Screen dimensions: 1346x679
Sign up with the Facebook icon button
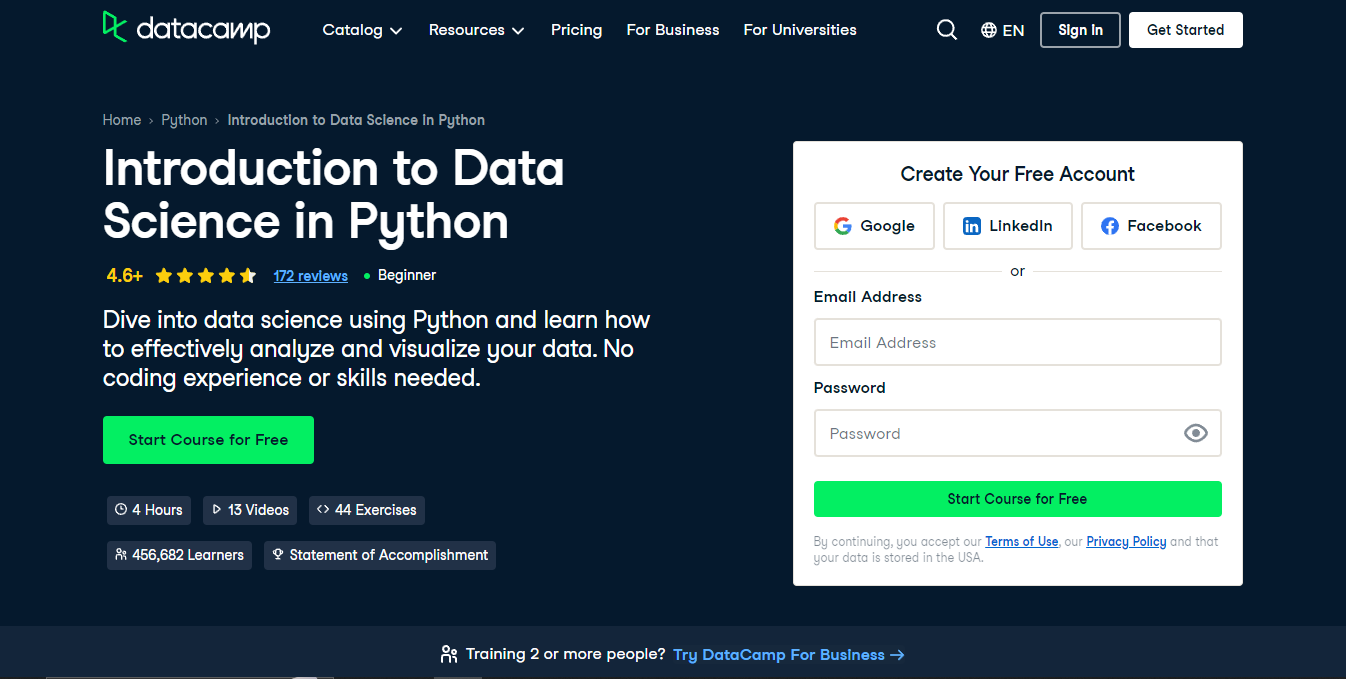1150,226
